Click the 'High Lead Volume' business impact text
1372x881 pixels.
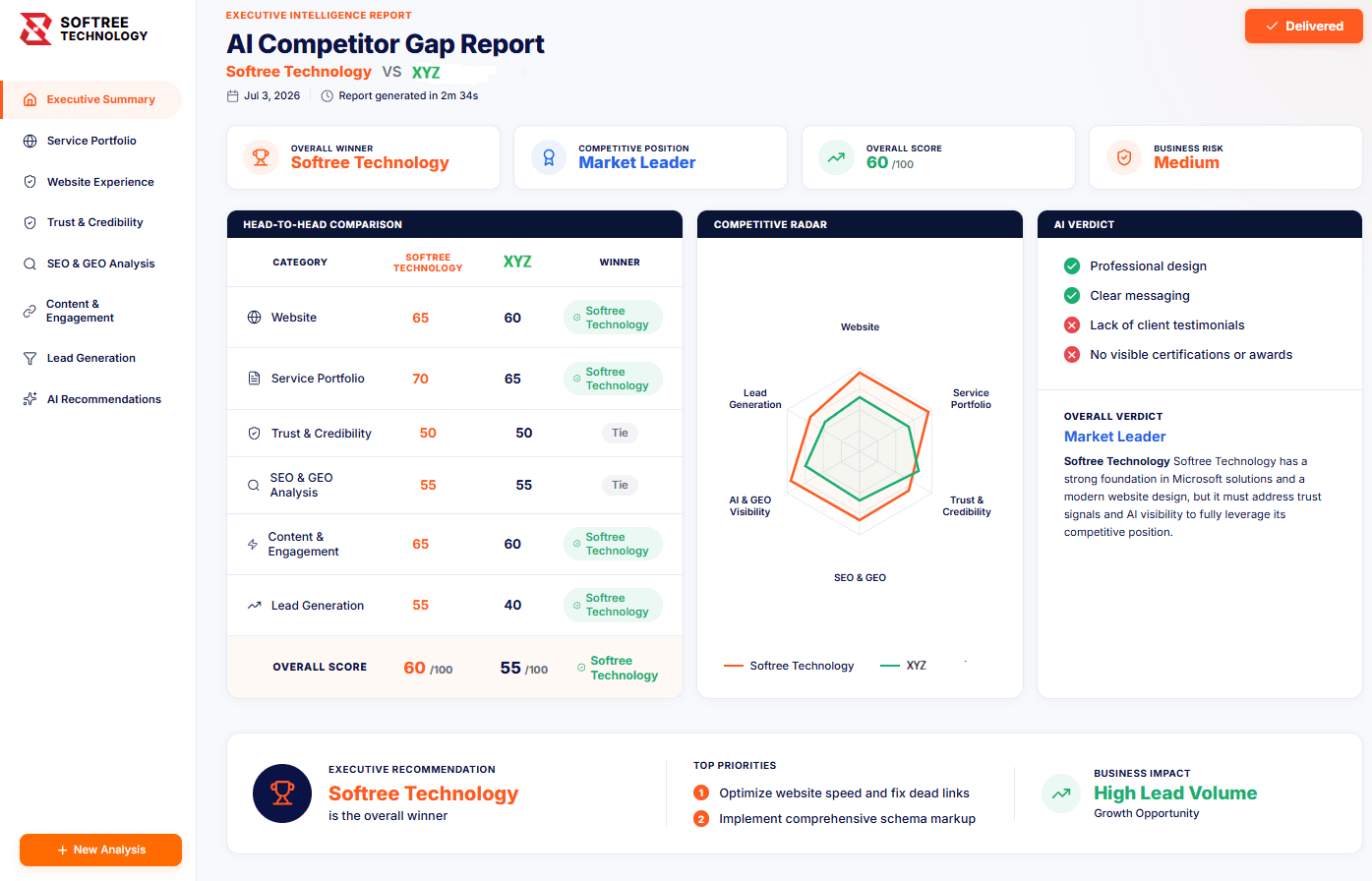tap(1175, 793)
